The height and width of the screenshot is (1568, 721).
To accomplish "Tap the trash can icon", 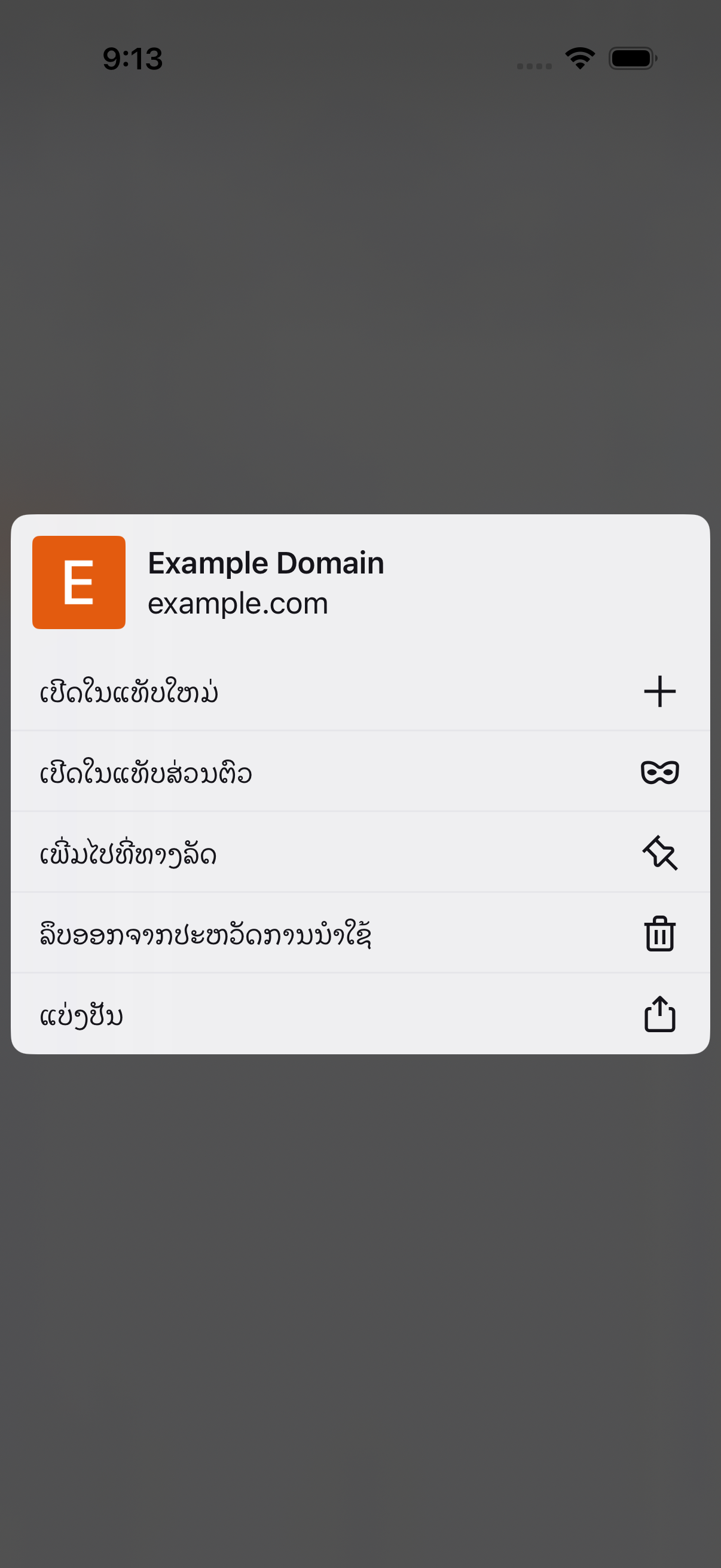I will [659, 933].
